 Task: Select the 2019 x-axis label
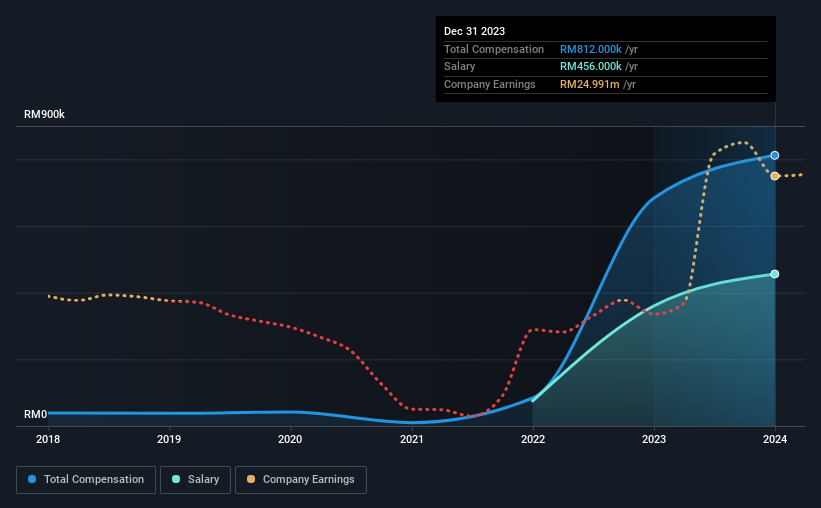pyautogui.click(x=169, y=439)
